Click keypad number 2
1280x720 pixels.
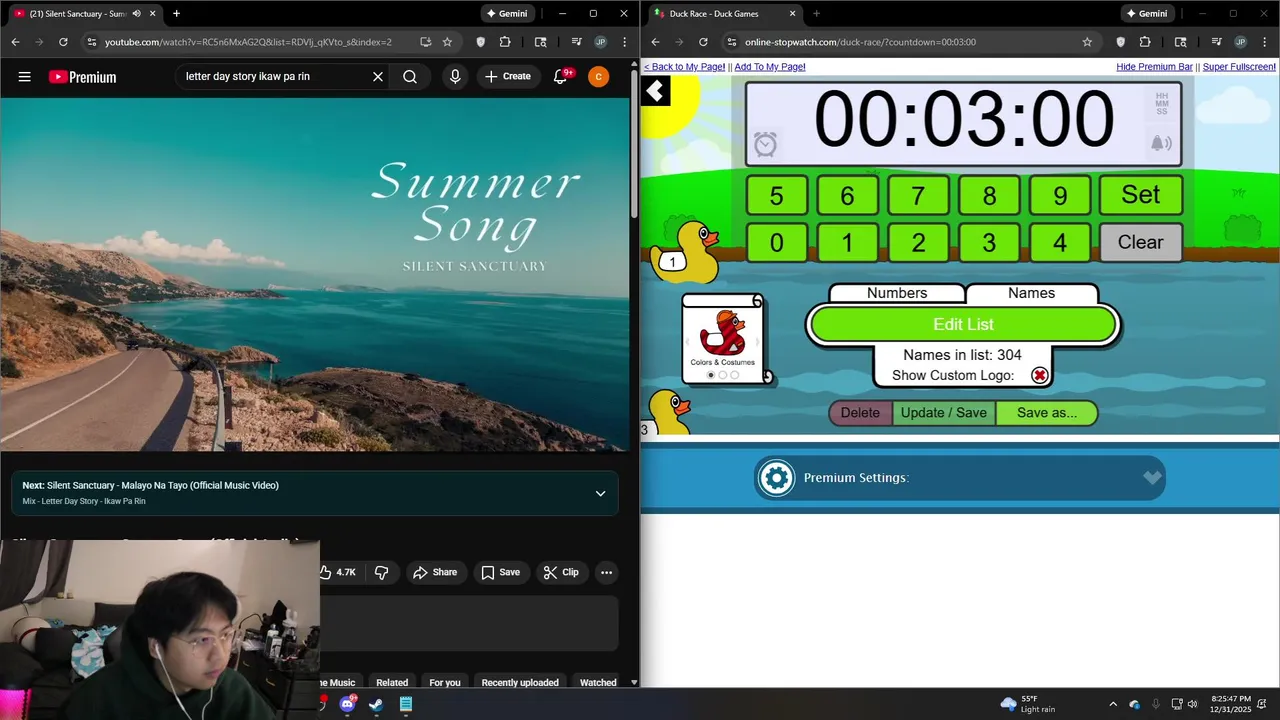pyautogui.click(x=918, y=242)
